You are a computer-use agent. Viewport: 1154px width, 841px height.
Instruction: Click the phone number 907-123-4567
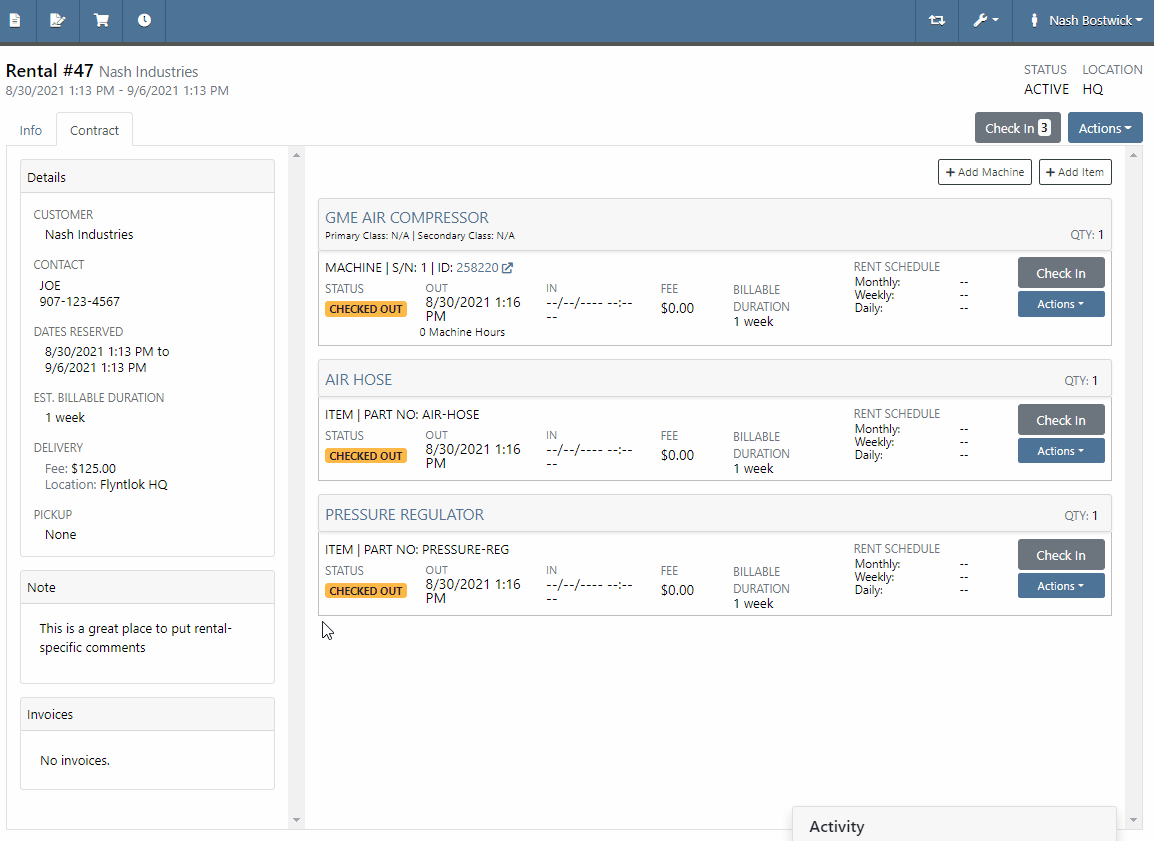click(x=79, y=302)
